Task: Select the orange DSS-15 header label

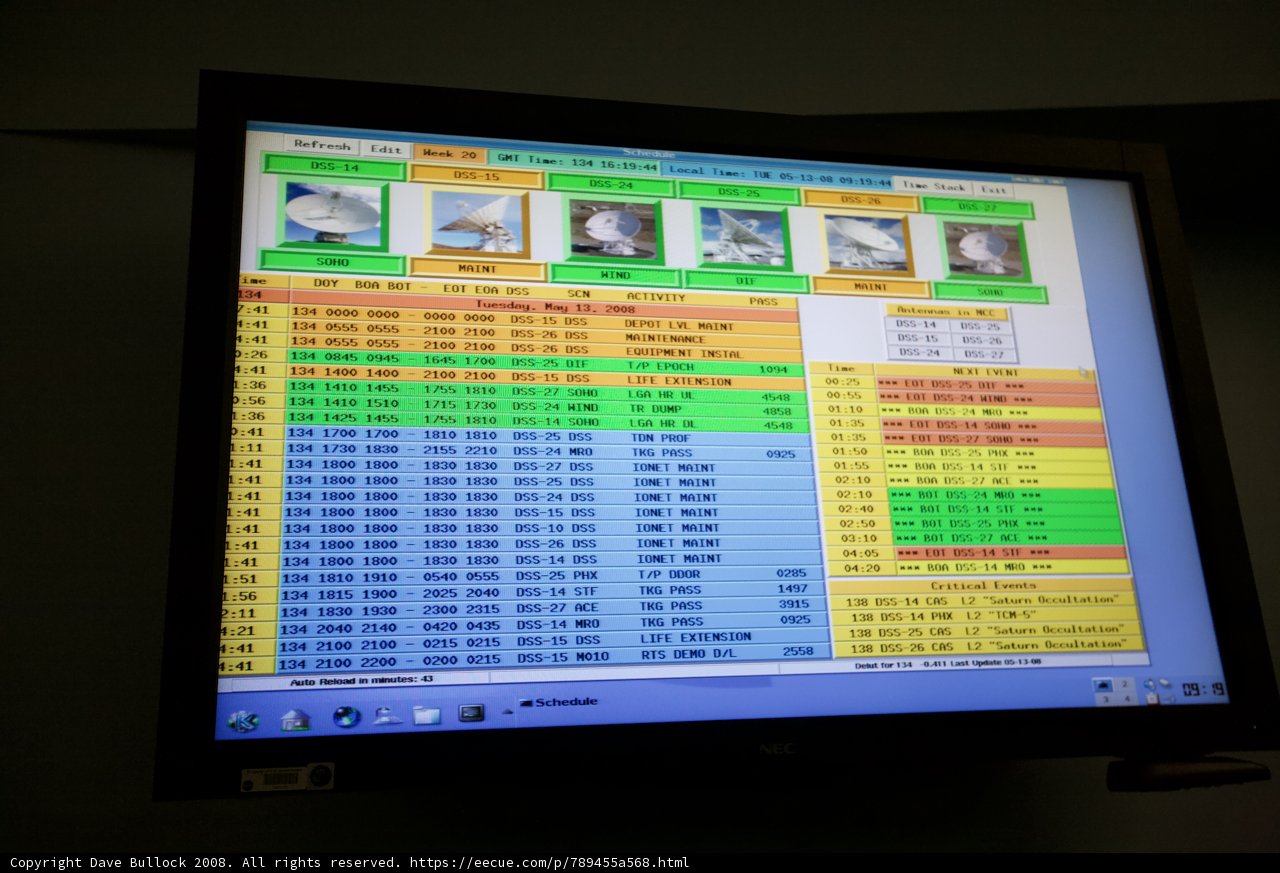Action: pyautogui.click(x=477, y=176)
